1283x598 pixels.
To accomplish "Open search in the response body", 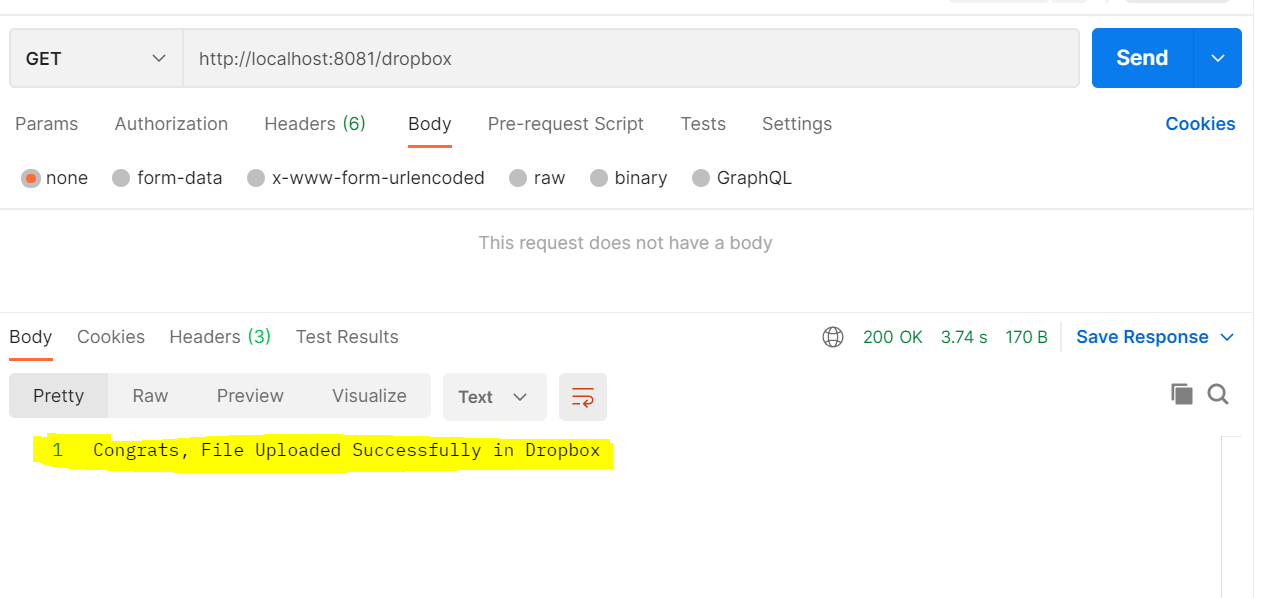I will (x=1218, y=394).
